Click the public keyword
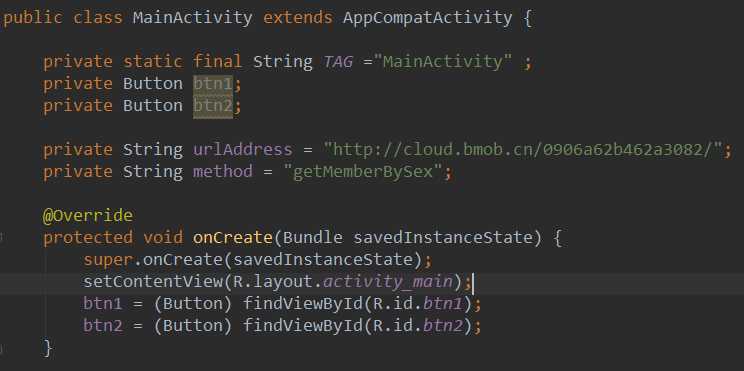This screenshot has width=744, height=371. pos(33,19)
